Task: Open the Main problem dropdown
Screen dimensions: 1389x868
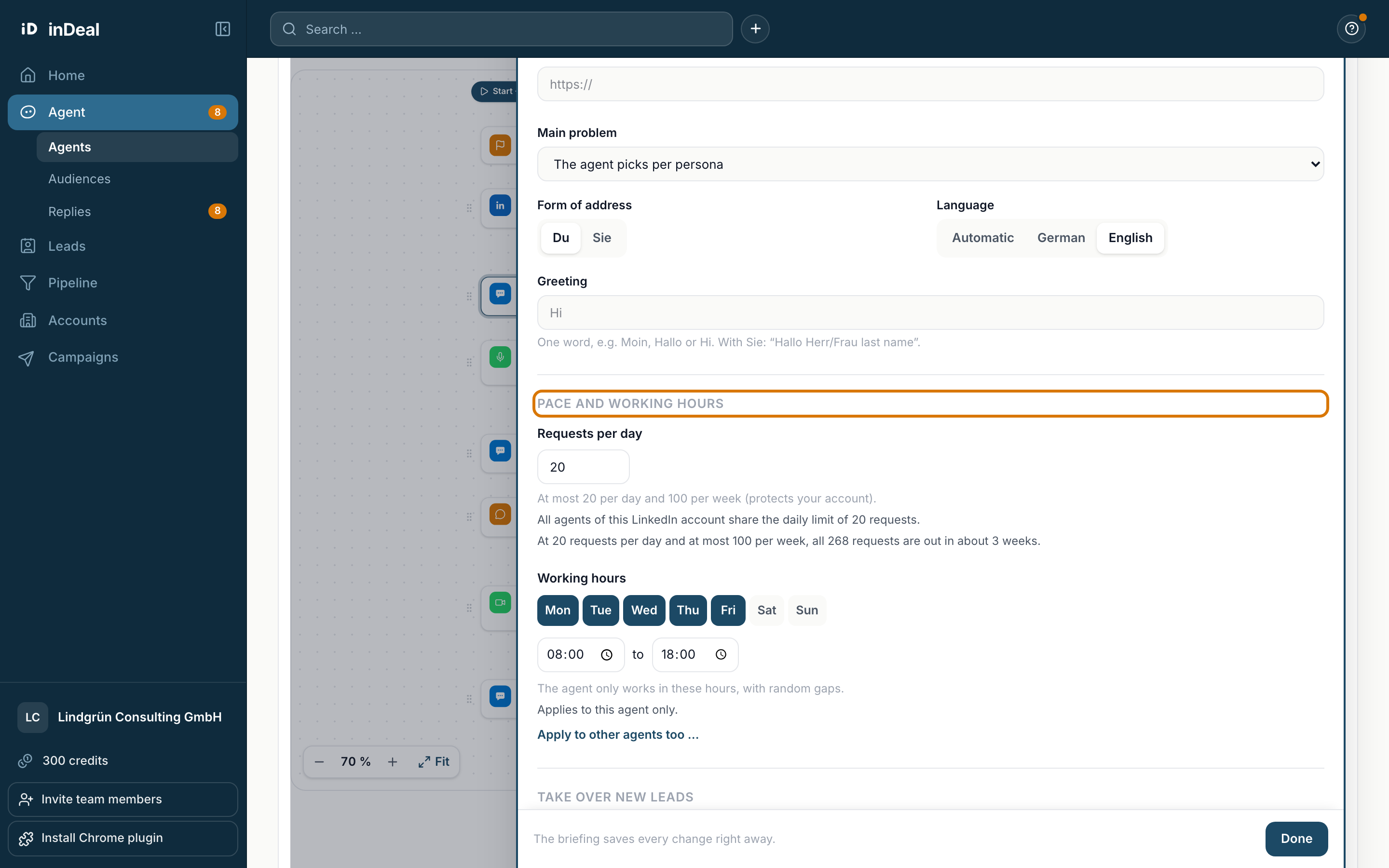Action: (930, 164)
